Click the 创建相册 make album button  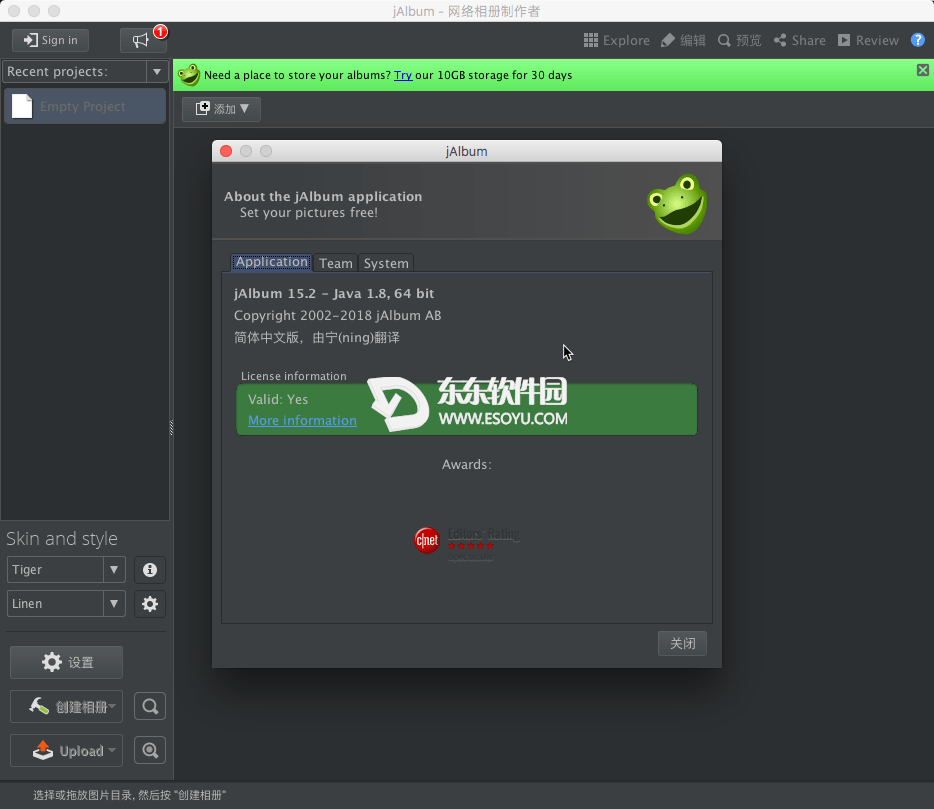[x=67, y=707]
